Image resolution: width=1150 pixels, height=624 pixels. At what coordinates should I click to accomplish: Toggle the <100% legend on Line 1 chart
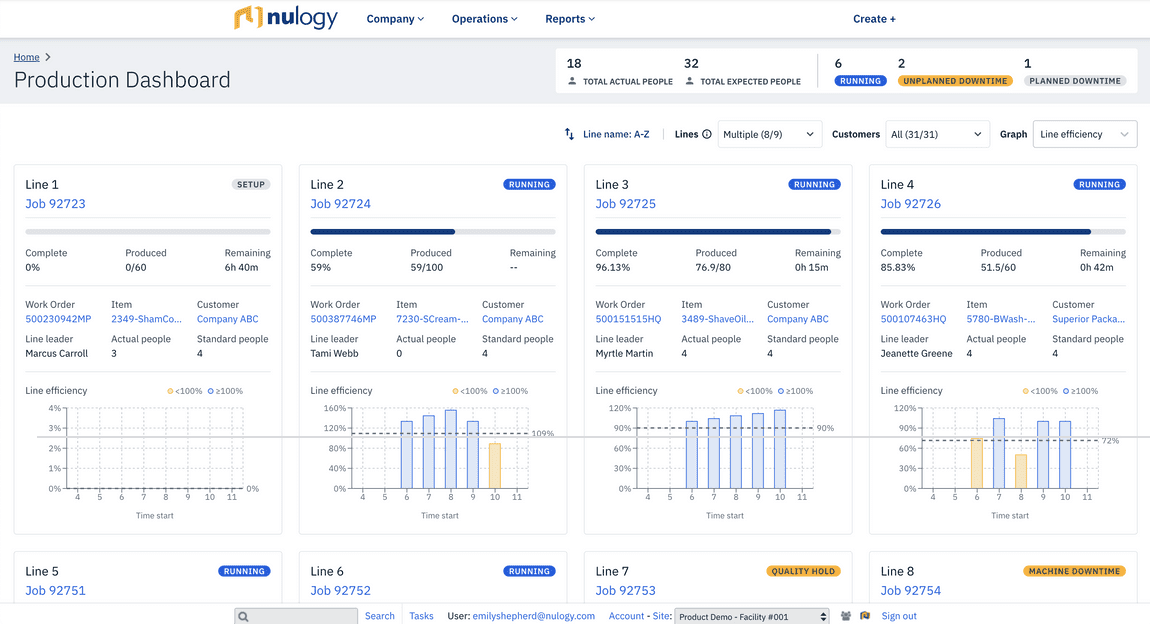(x=191, y=390)
